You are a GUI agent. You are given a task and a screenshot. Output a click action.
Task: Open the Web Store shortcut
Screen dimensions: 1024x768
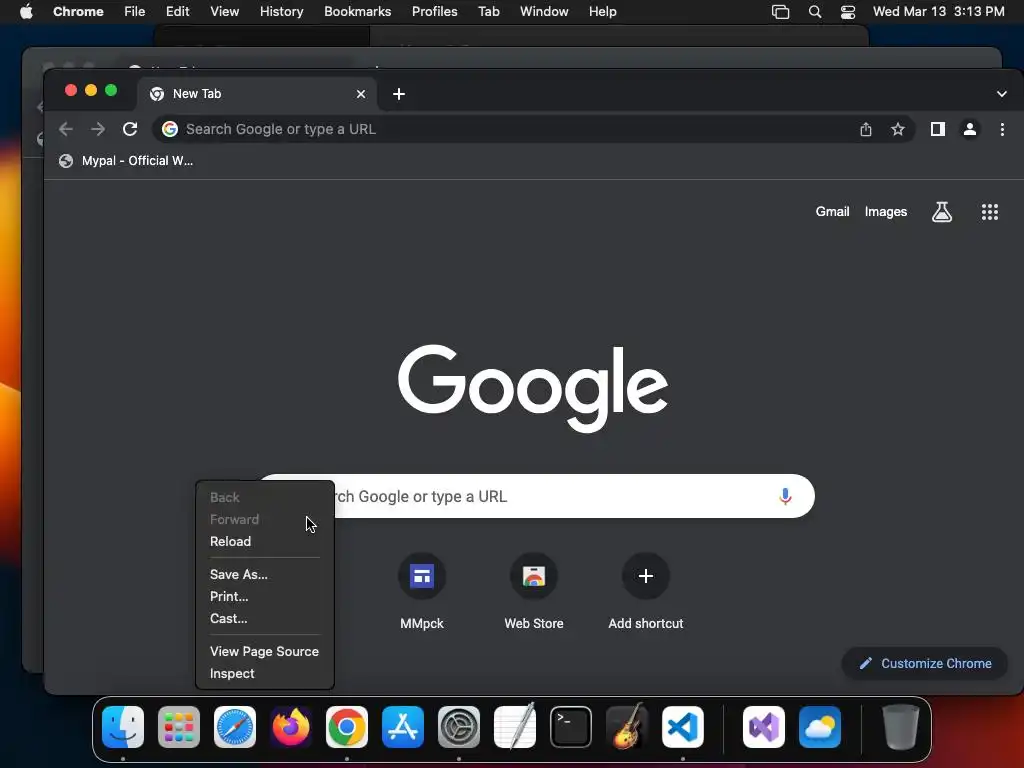point(534,592)
